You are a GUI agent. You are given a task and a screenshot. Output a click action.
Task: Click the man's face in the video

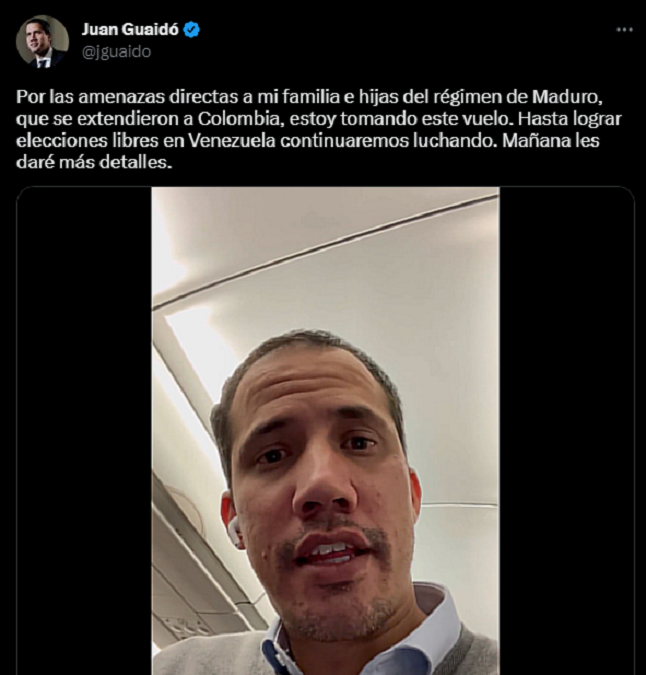click(316, 478)
